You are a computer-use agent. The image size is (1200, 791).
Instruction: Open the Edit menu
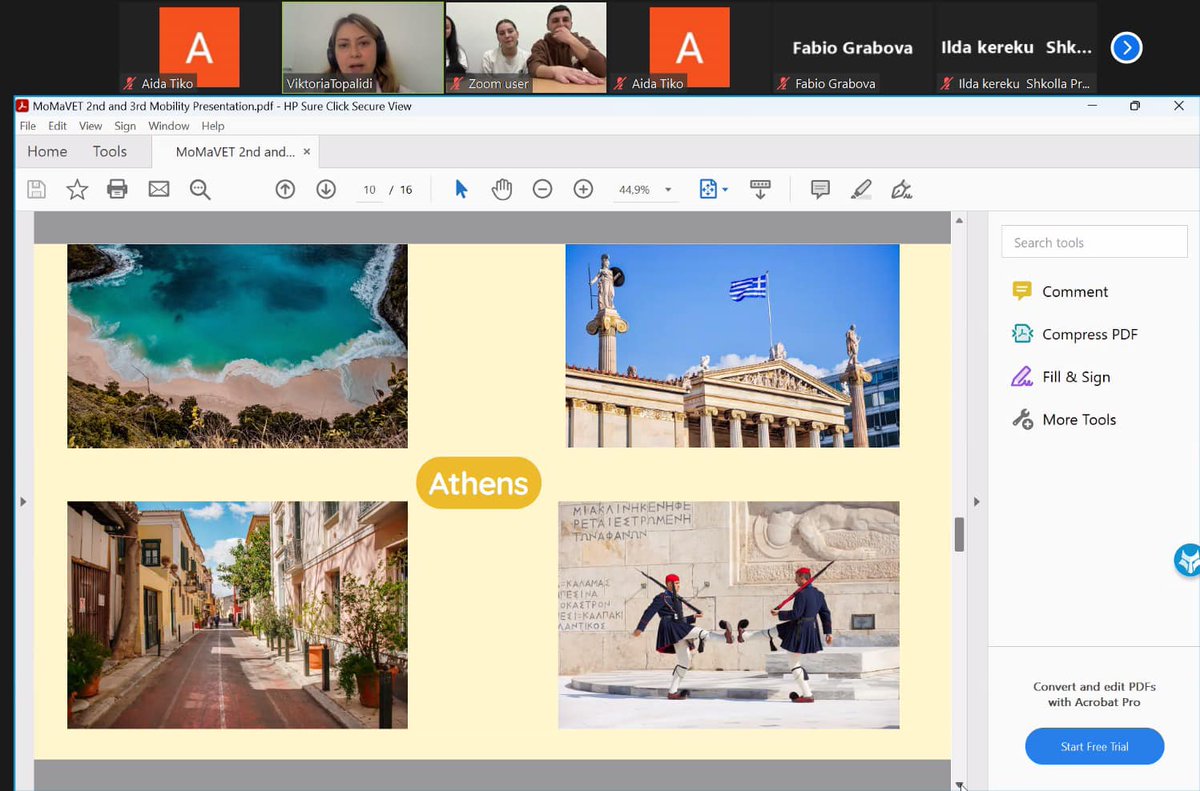pos(57,126)
